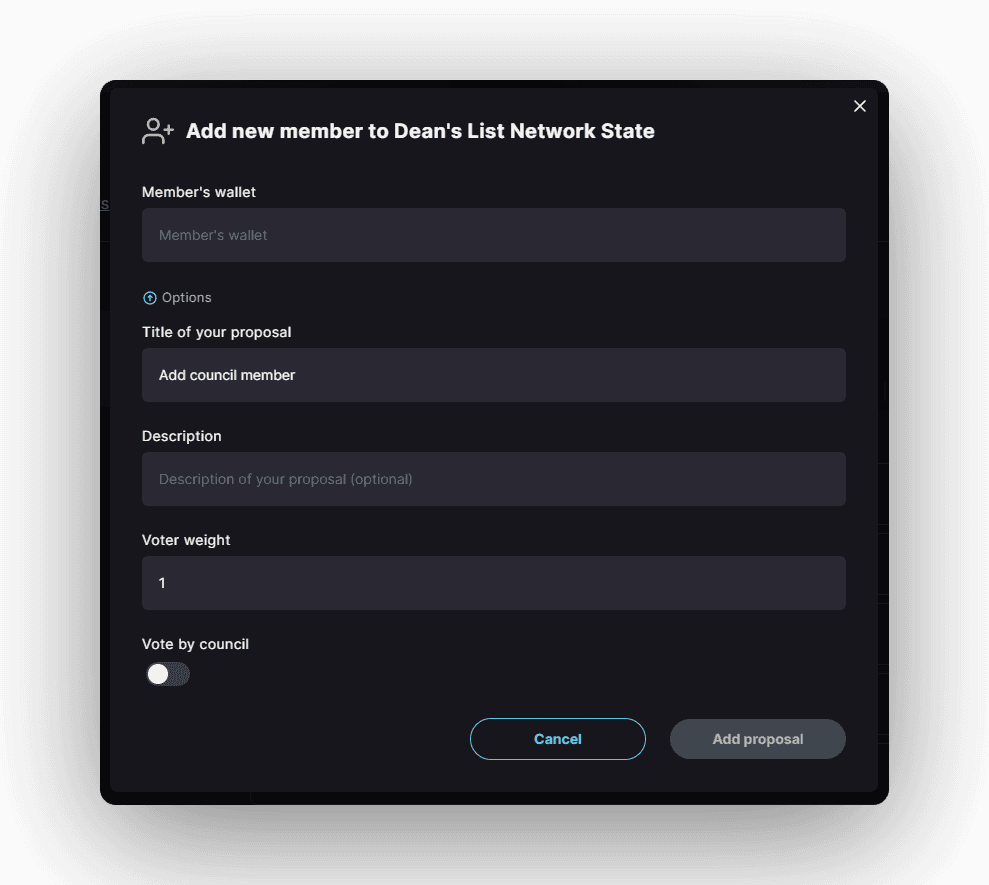Click the Title of your proposal label
The width and height of the screenshot is (989, 885).
[x=217, y=332]
